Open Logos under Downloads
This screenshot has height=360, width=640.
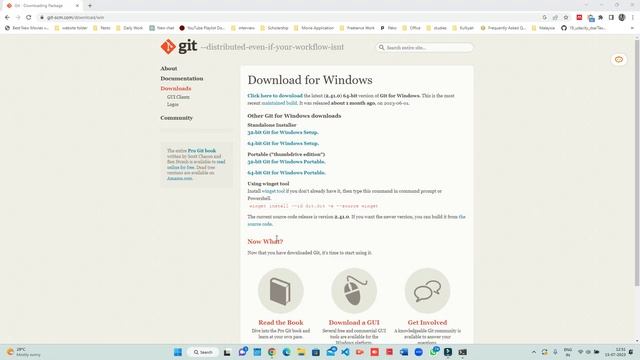(173, 104)
